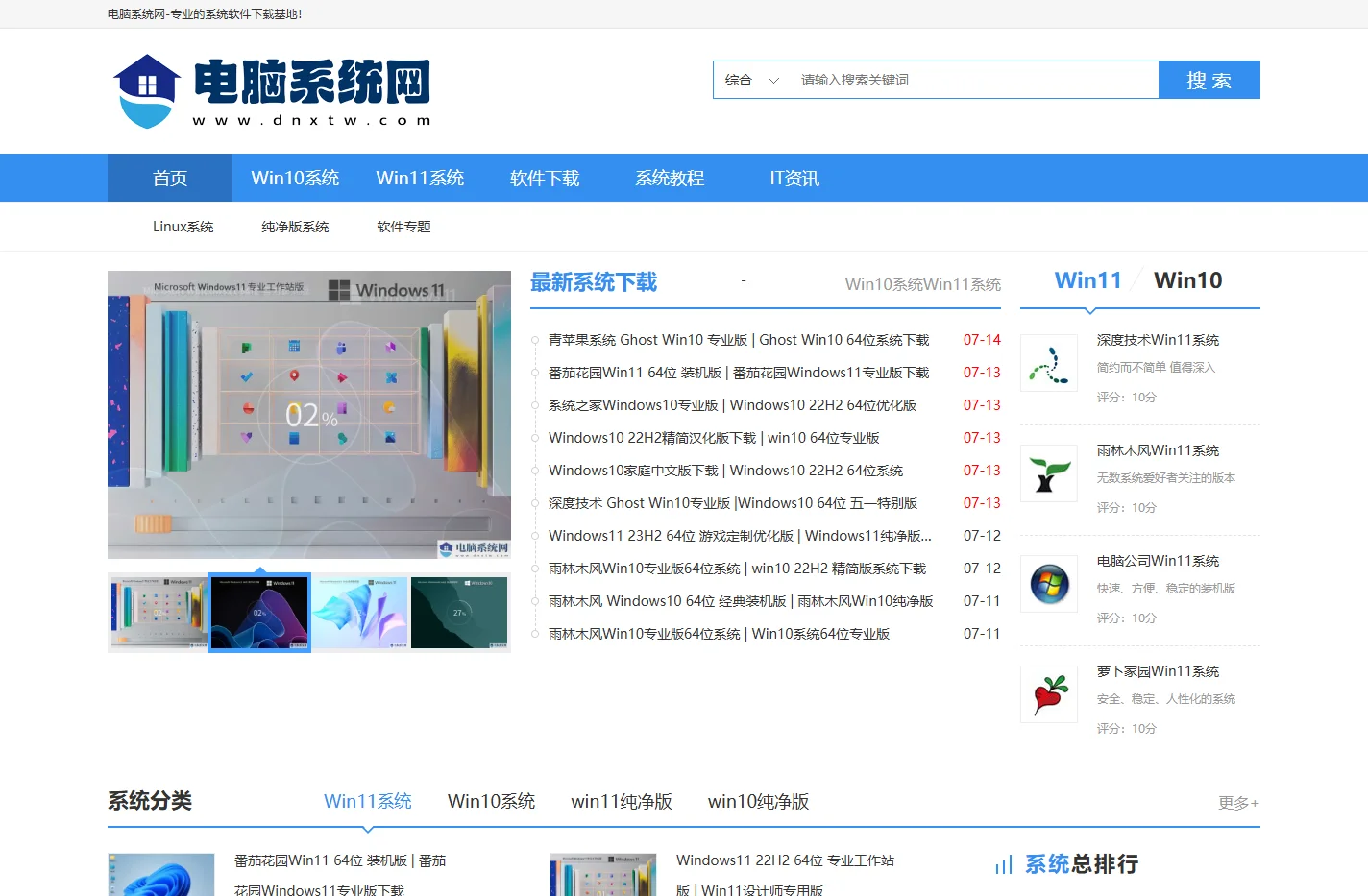Click the 萝卜家园Win11系统 title
Viewport: 1368px width, 896px height.
point(1158,671)
